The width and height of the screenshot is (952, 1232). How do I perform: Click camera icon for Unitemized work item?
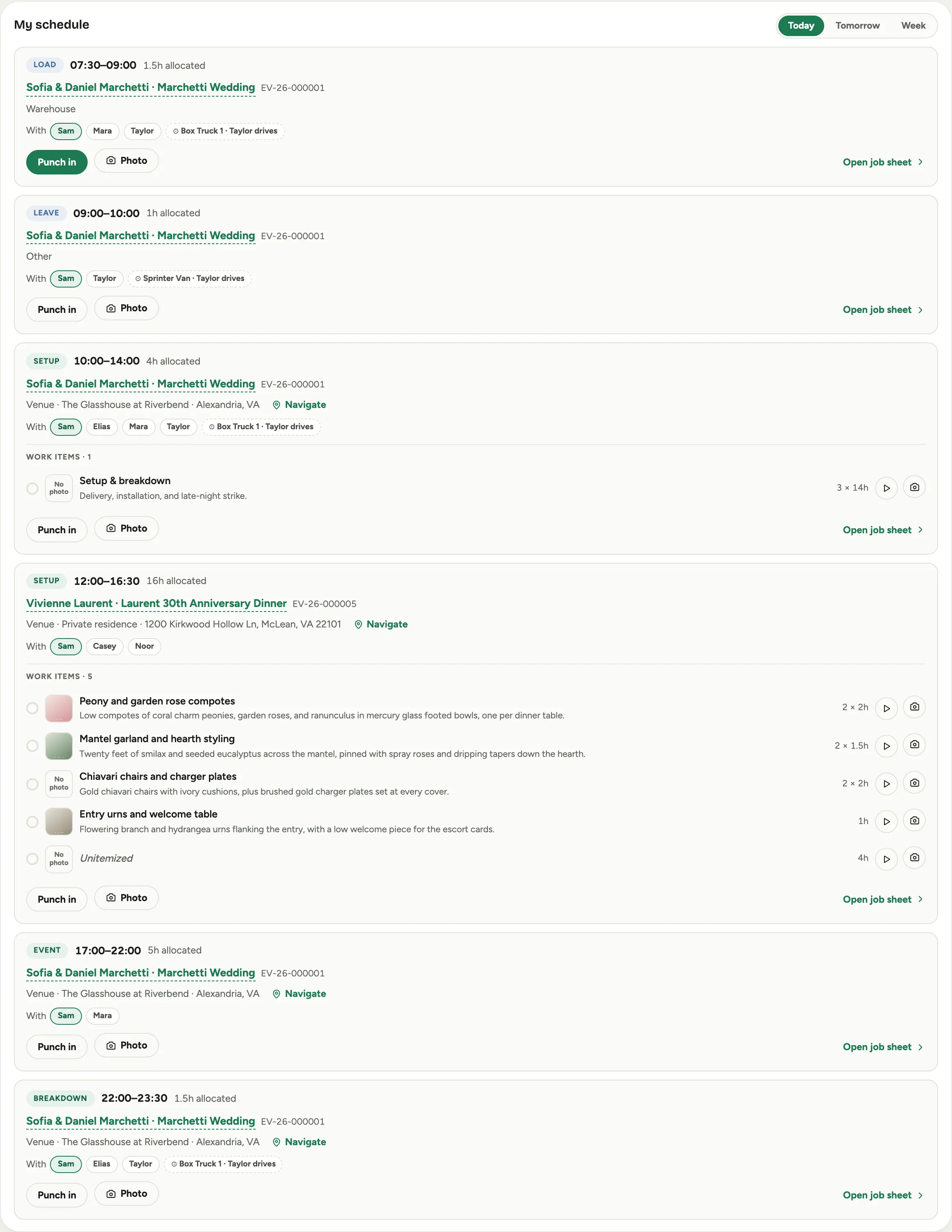pyautogui.click(x=914, y=857)
